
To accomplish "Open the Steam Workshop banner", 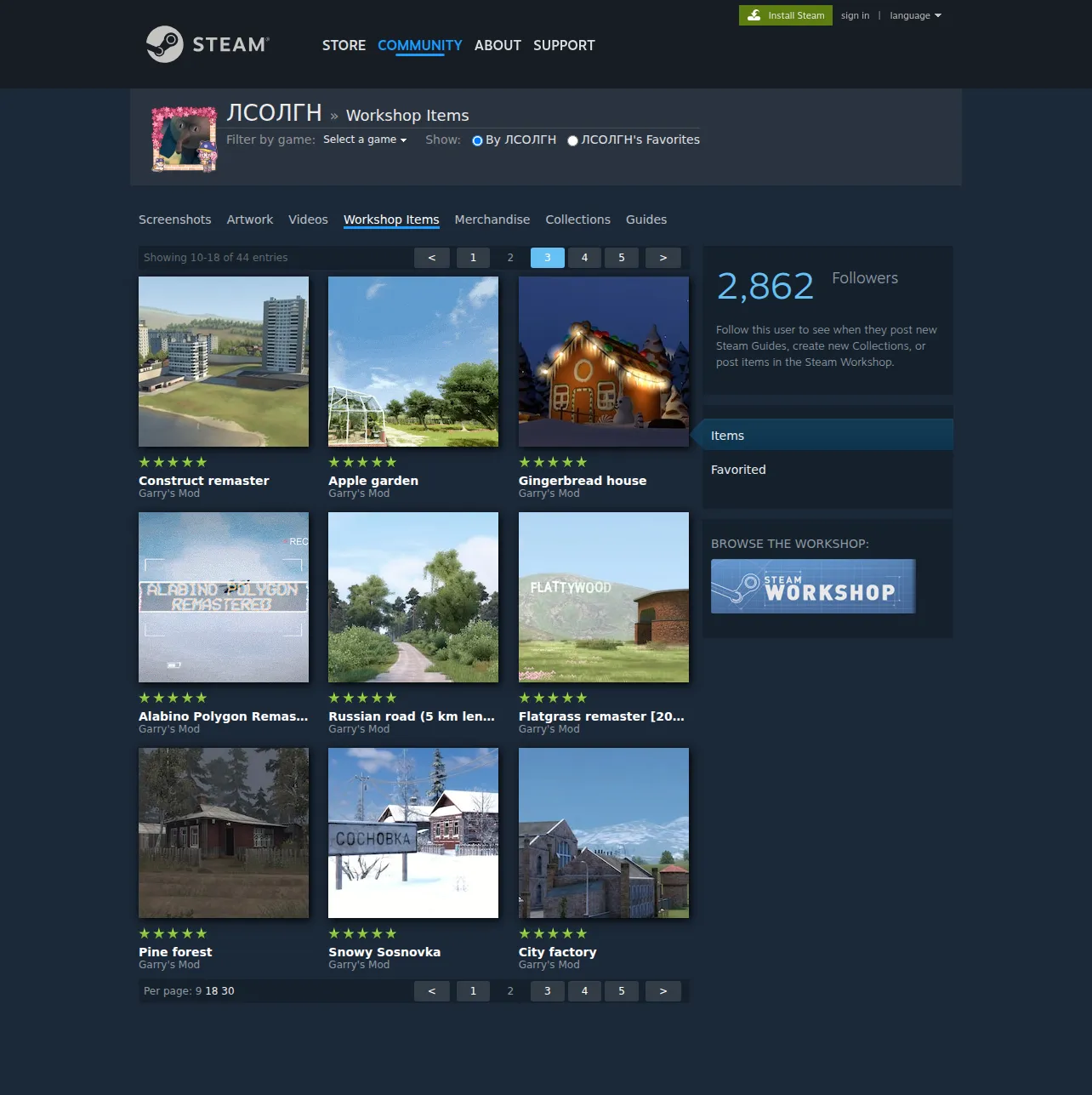I will pos(813,586).
